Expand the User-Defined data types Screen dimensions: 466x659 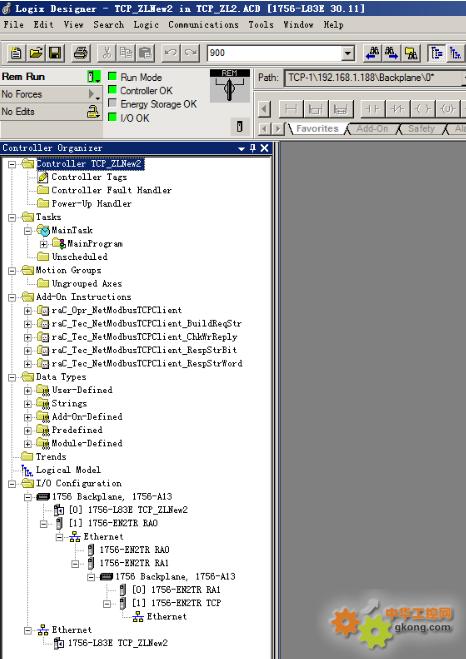28,391
